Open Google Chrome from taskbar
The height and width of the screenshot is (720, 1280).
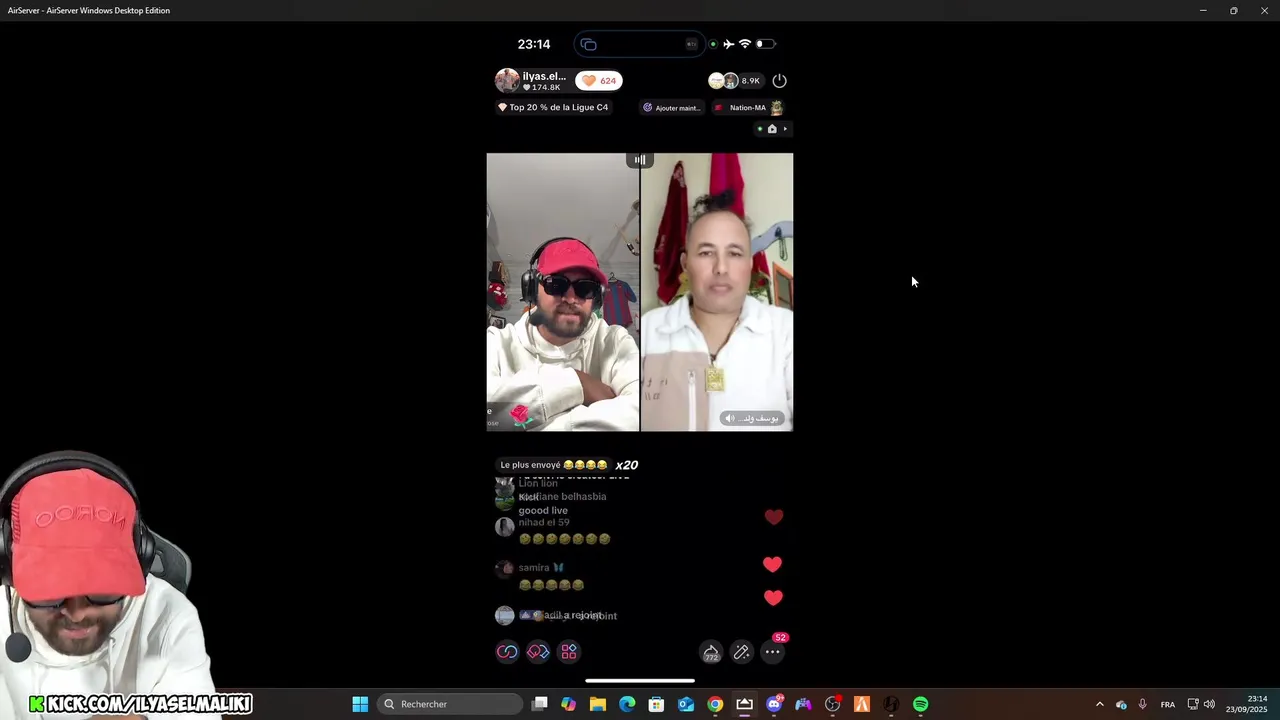[x=715, y=704]
